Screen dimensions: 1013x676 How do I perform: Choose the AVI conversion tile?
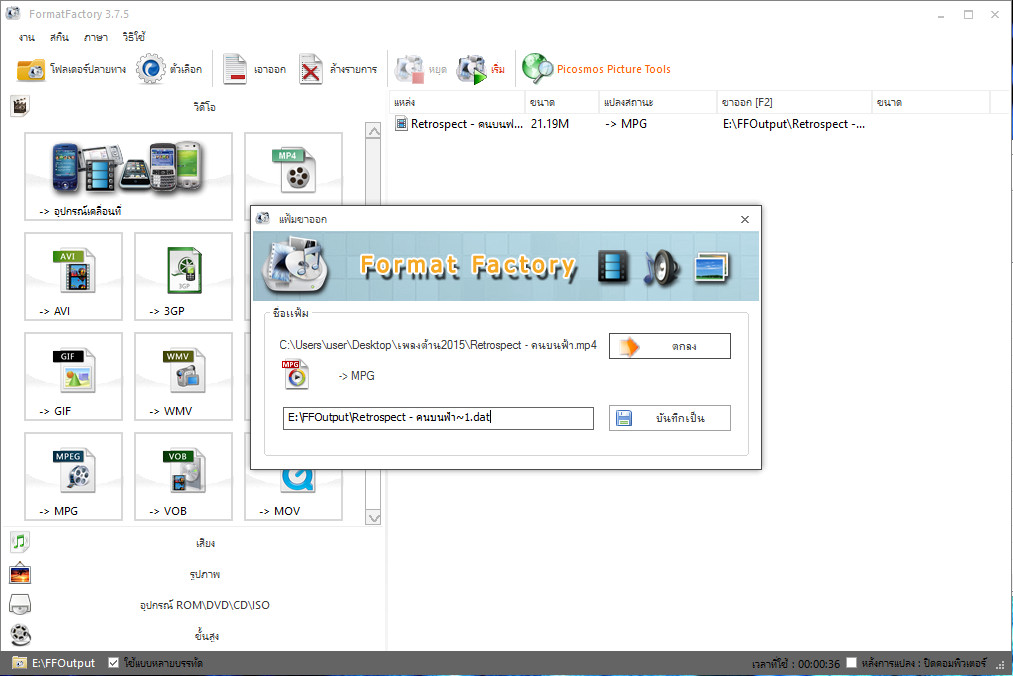coord(73,276)
